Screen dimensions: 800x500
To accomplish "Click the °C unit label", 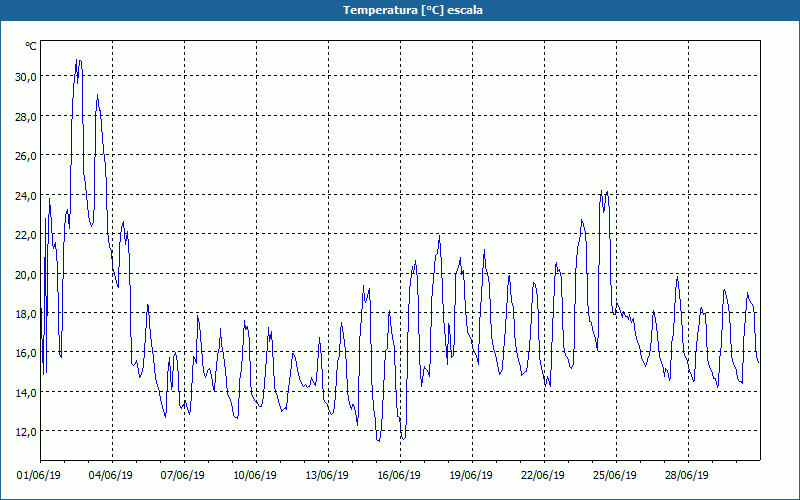I will tap(31, 46).
